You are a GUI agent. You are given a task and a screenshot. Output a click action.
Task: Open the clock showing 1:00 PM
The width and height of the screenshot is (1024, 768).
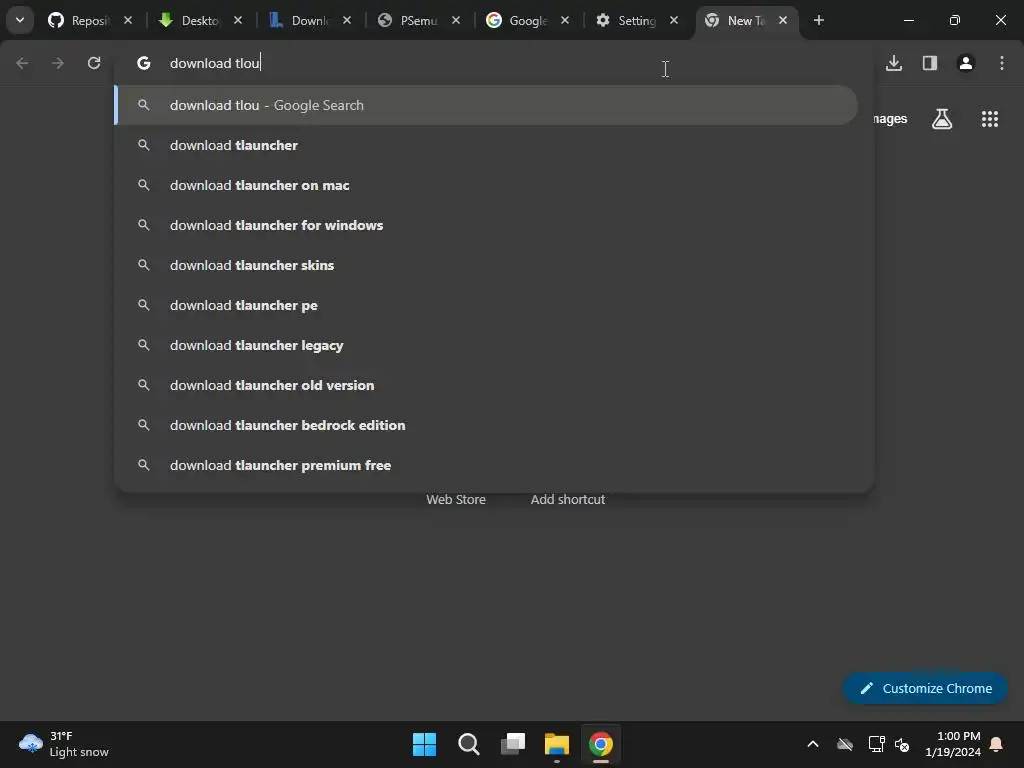[x=953, y=744]
